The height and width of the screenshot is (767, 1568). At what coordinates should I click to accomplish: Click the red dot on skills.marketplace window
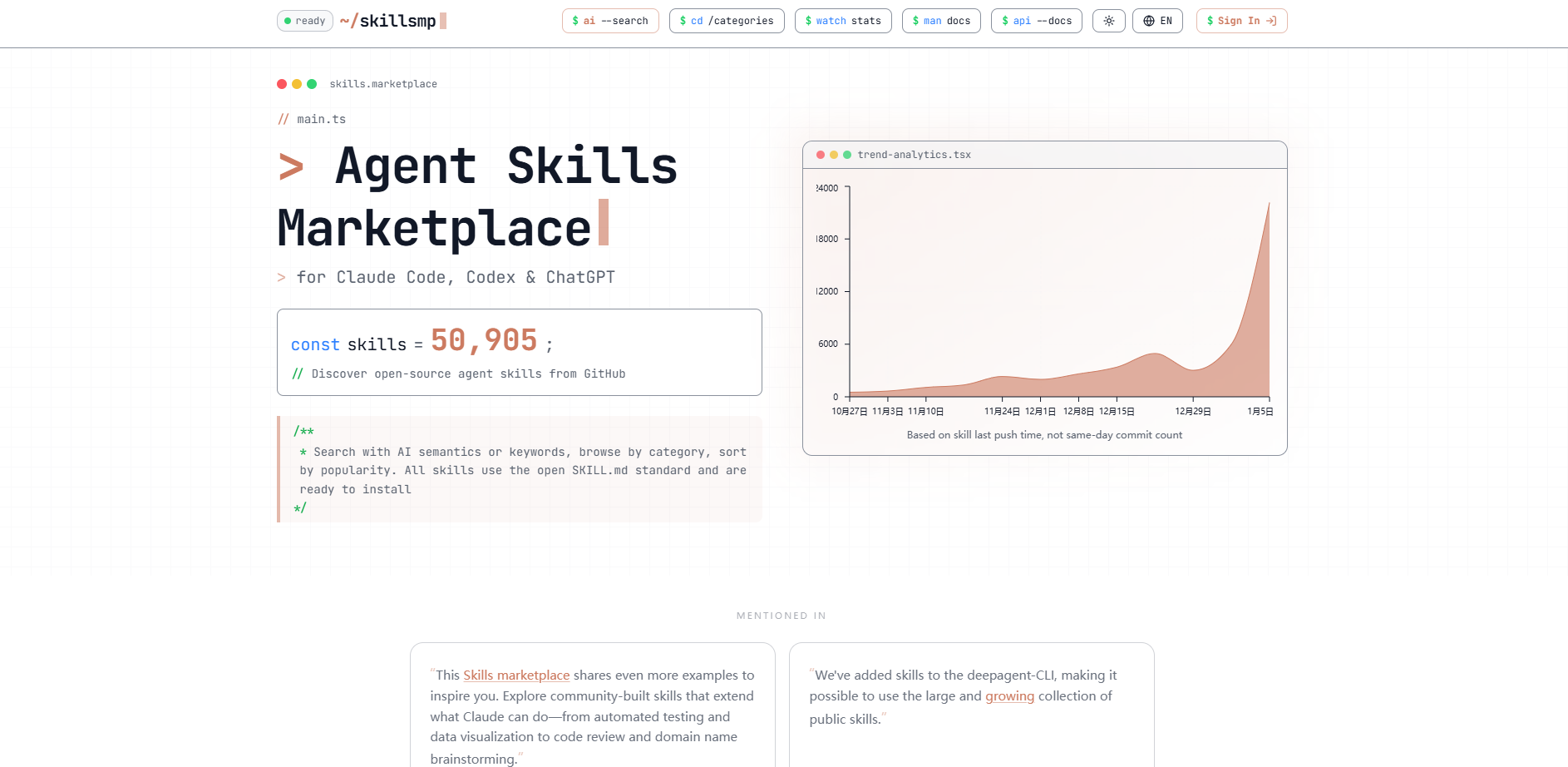282,84
